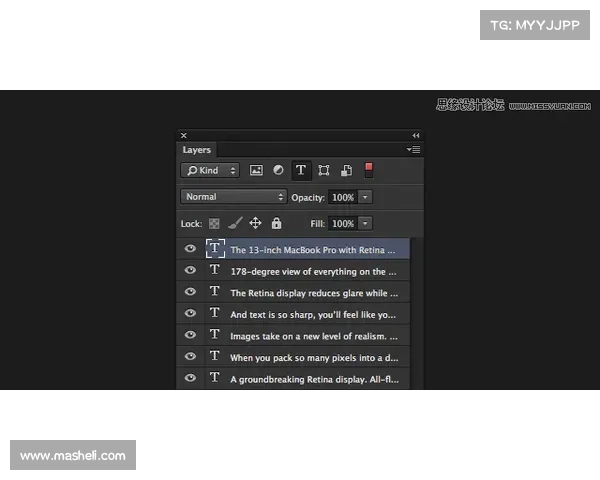Select the 'Images take on a new level' layer name
600x480 pixels.
pyautogui.click(x=314, y=336)
